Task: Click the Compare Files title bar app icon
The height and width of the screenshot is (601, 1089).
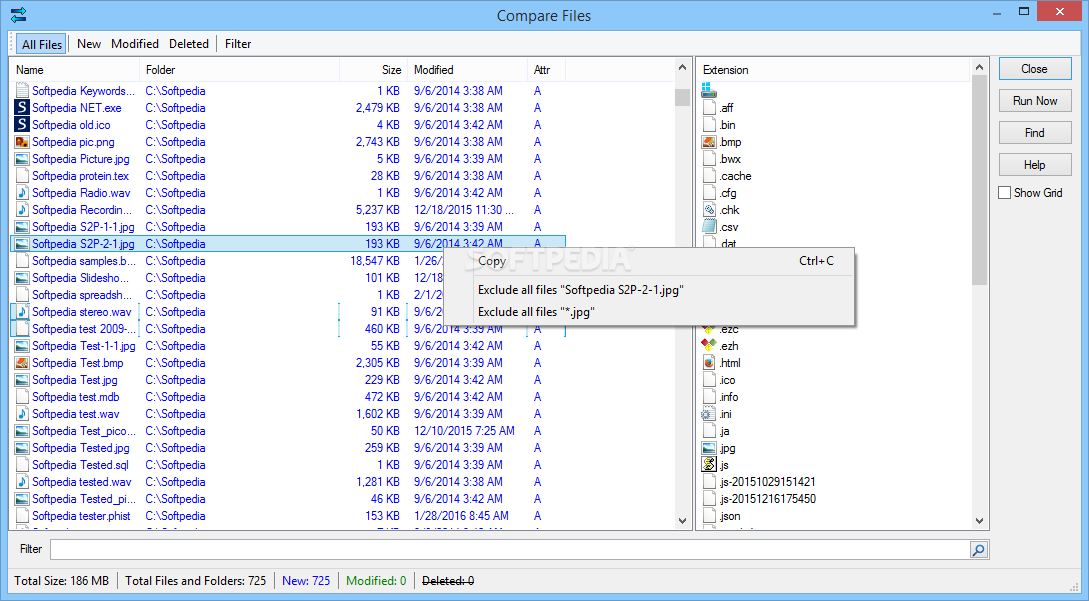Action: (19, 15)
